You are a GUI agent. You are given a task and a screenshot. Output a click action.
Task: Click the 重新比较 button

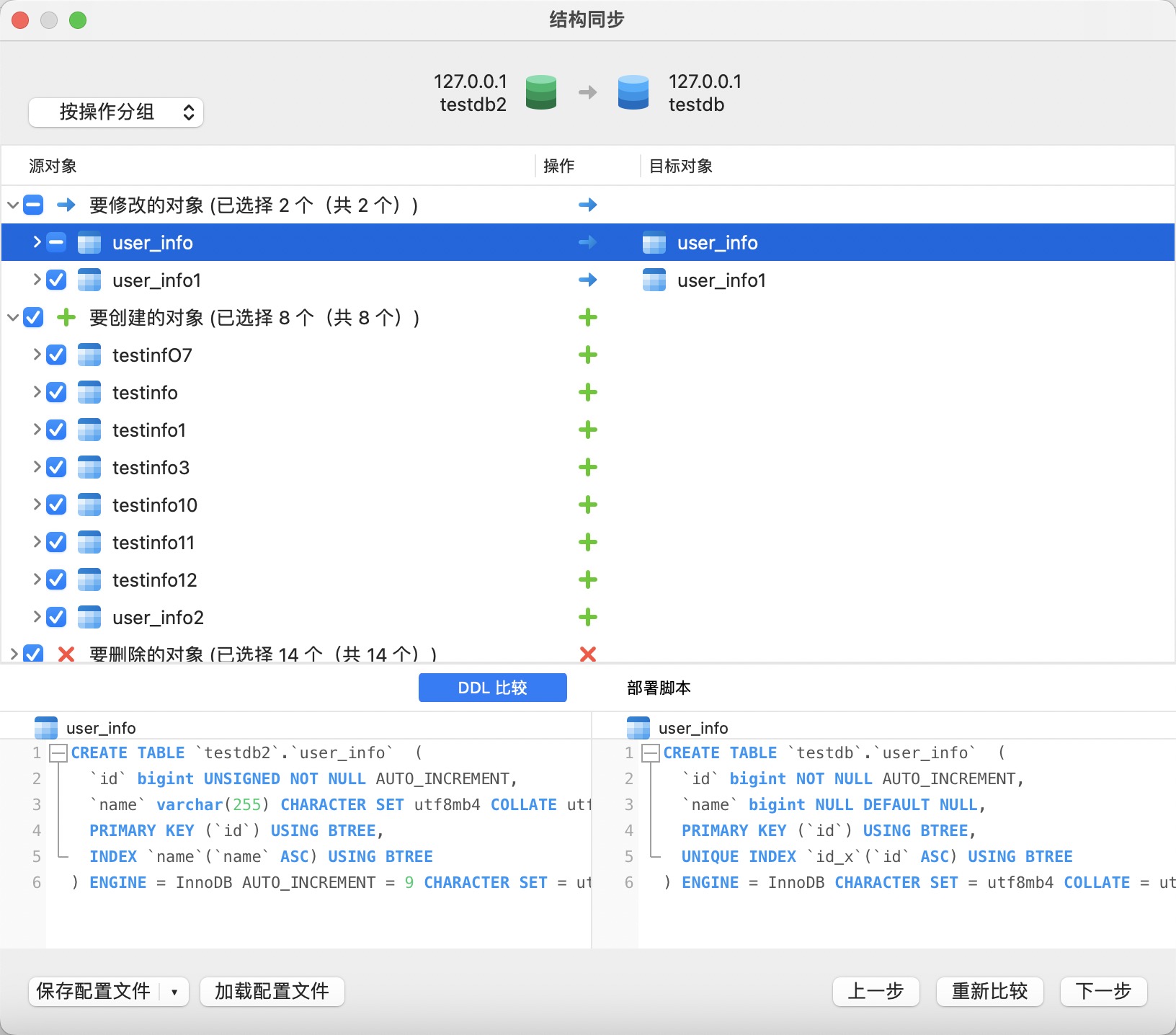(x=989, y=992)
